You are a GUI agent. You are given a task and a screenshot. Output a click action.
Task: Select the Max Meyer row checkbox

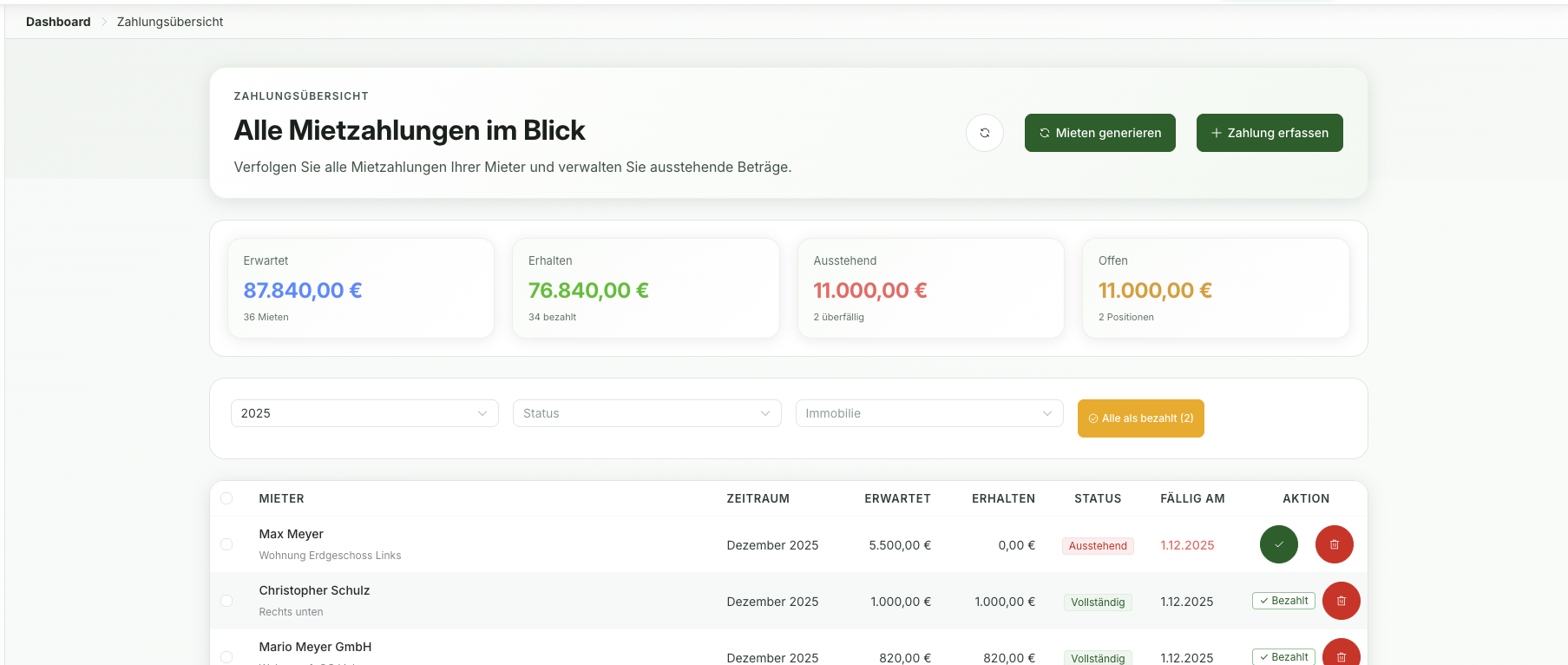[x=226, y=544]
